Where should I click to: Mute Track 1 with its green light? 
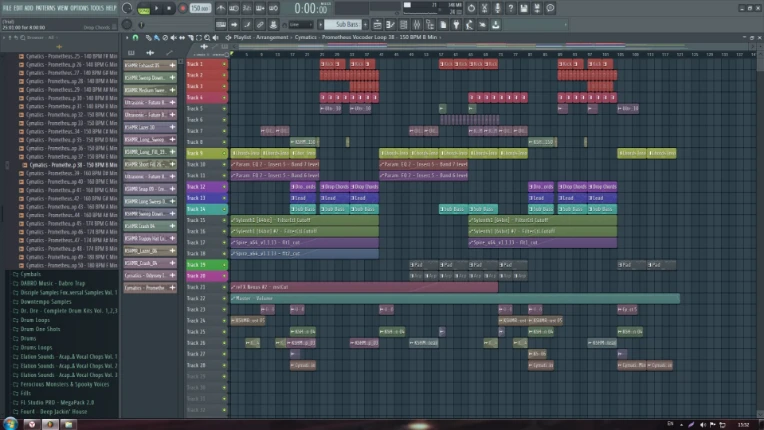(224, 64)
